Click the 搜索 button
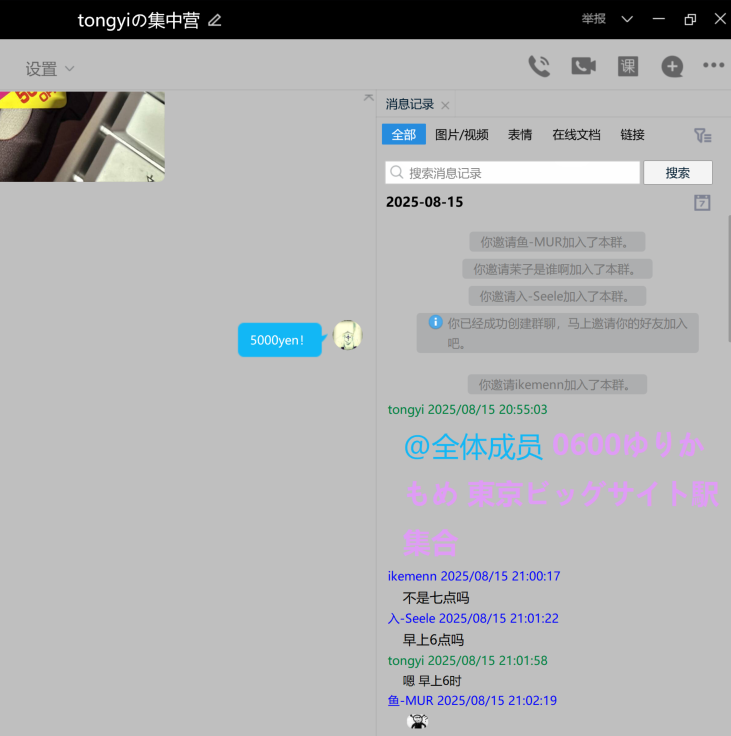 click(677, 173)
